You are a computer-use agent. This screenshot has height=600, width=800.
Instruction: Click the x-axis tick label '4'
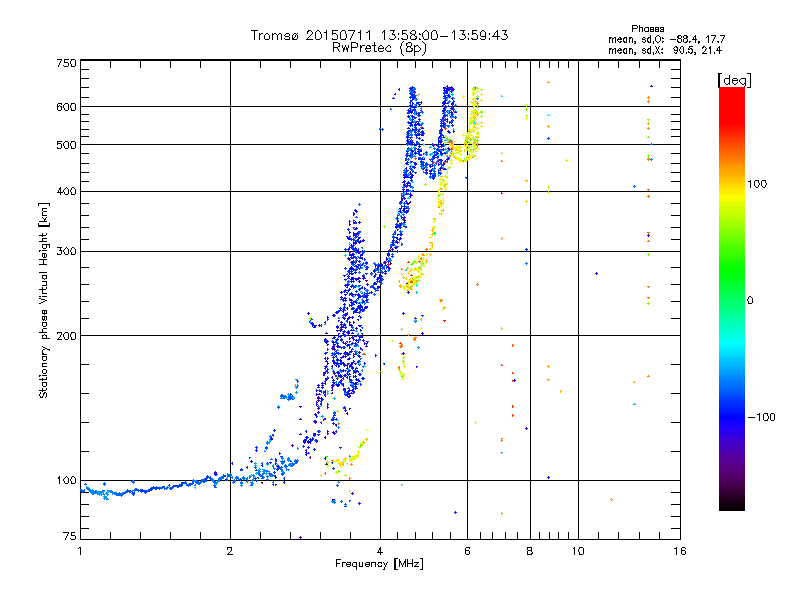pos(380,551)
